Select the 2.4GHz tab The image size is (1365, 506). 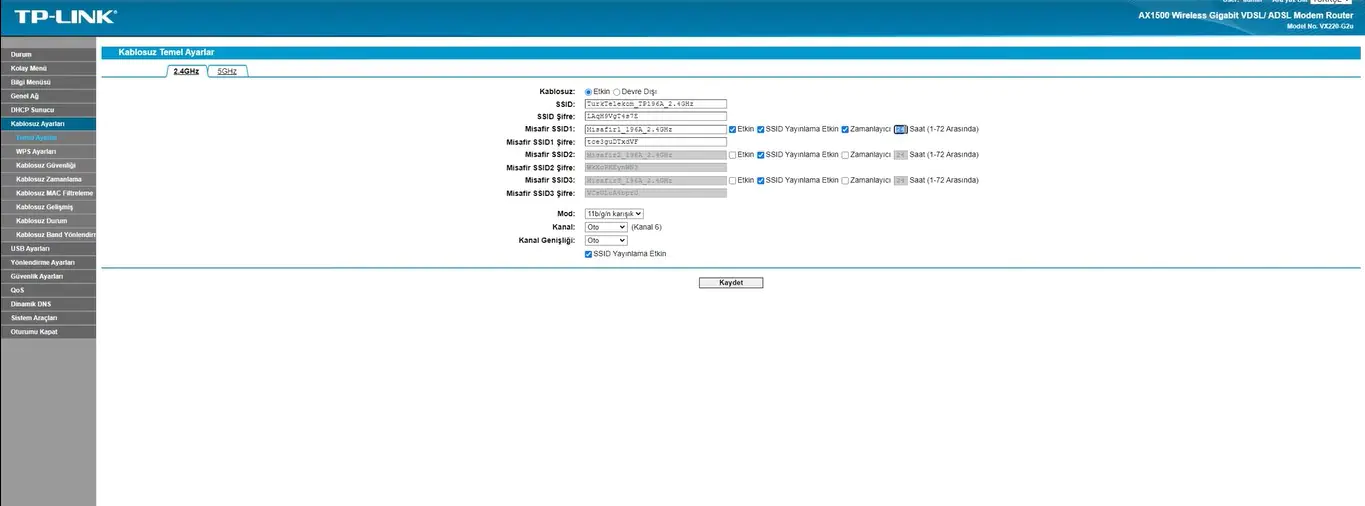[186, 71]
